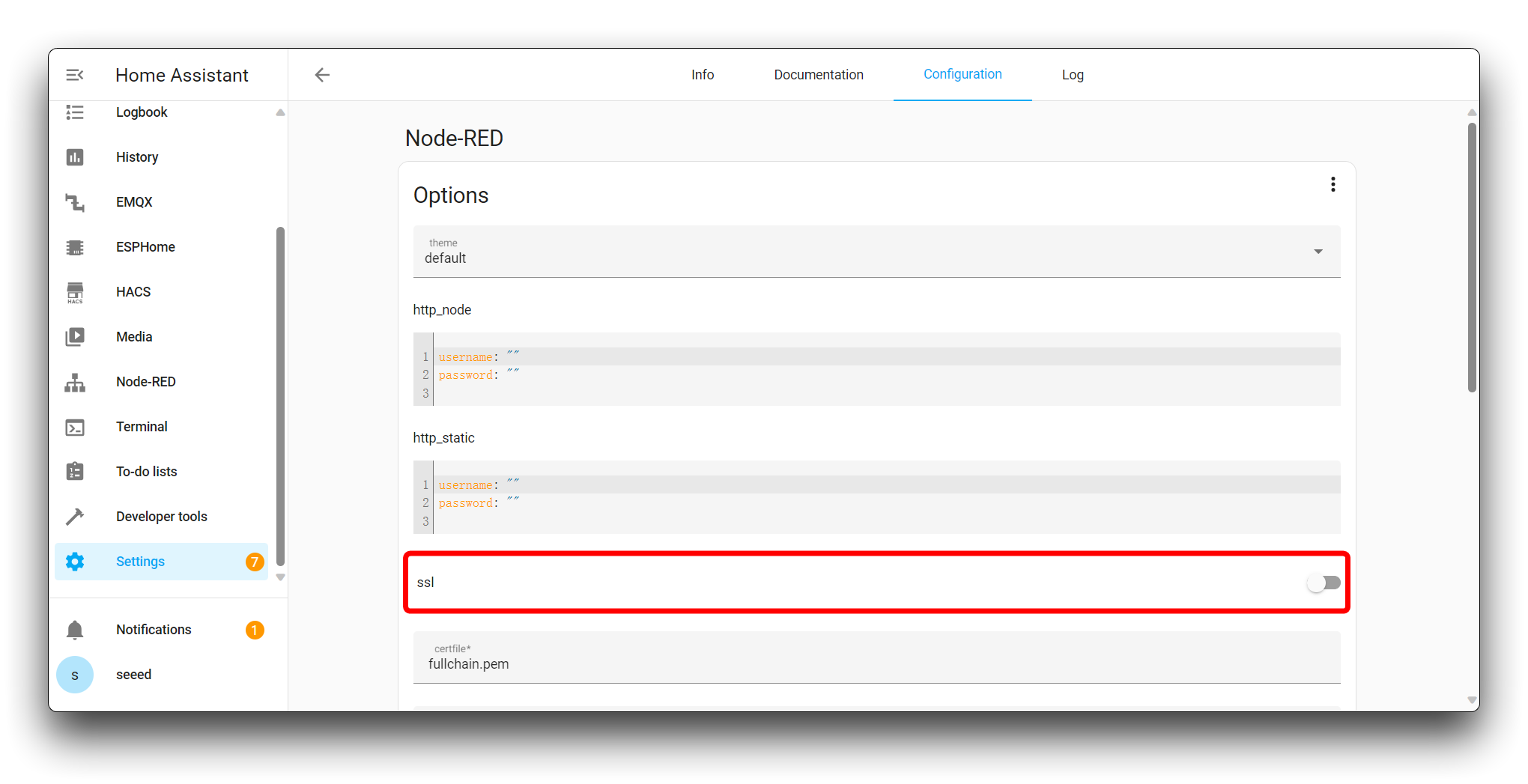Screen dimensions: 1528x784
Task: Click http_node username line
Action: tap(886, 356)
